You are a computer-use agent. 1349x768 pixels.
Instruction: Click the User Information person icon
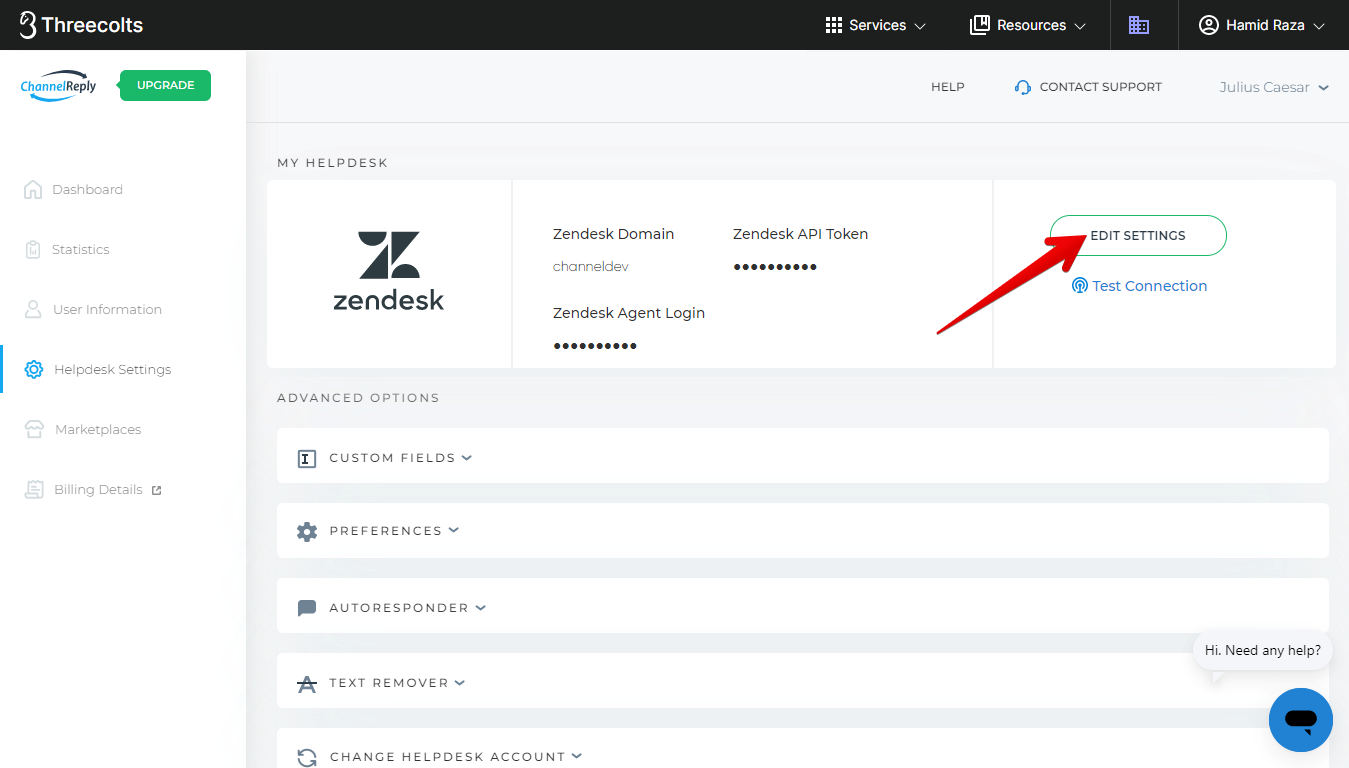click(33, 309)
